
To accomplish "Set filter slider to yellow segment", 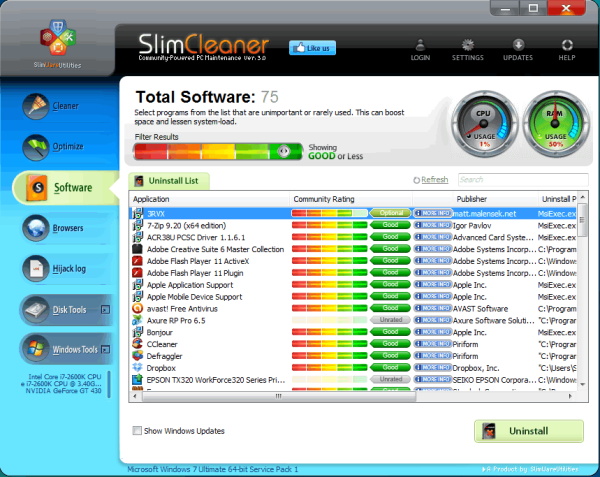I will point(218,151).
